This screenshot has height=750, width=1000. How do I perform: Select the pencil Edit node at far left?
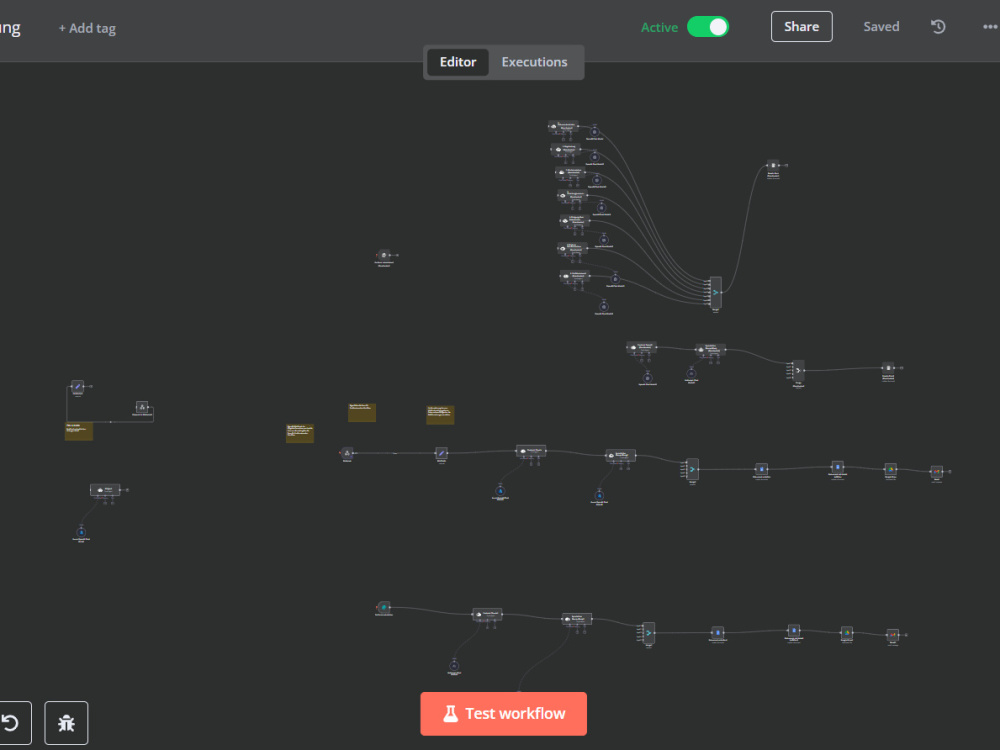(78, 386)
